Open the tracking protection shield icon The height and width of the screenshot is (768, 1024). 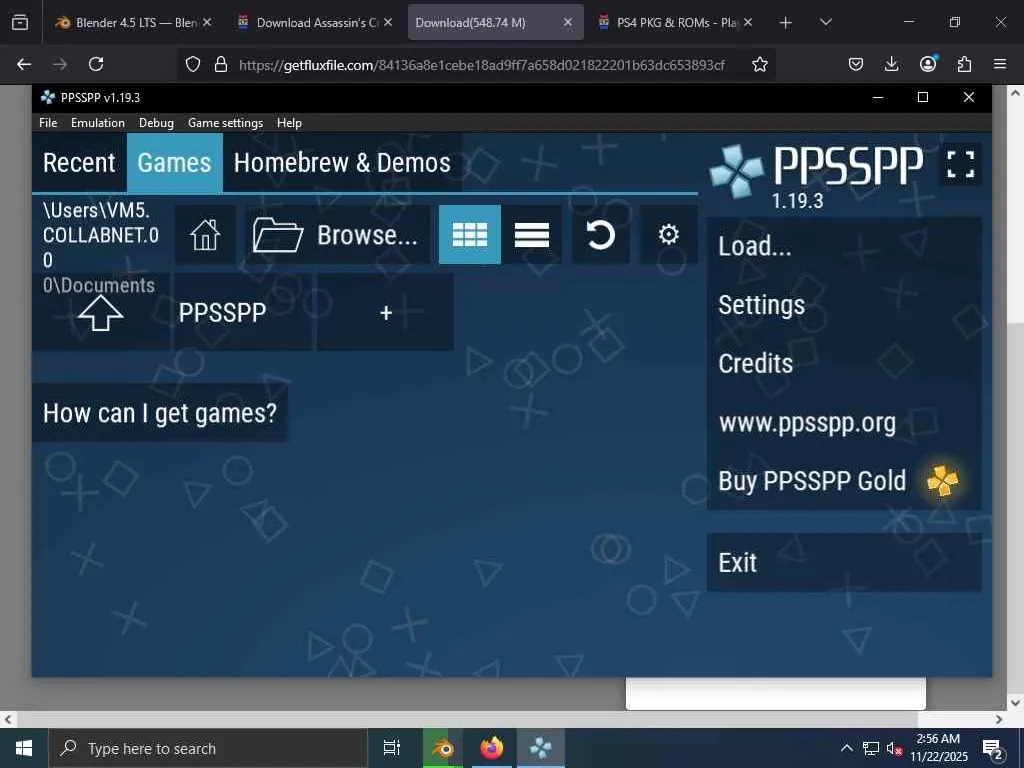pyautogui.click(x=193, y=64)
